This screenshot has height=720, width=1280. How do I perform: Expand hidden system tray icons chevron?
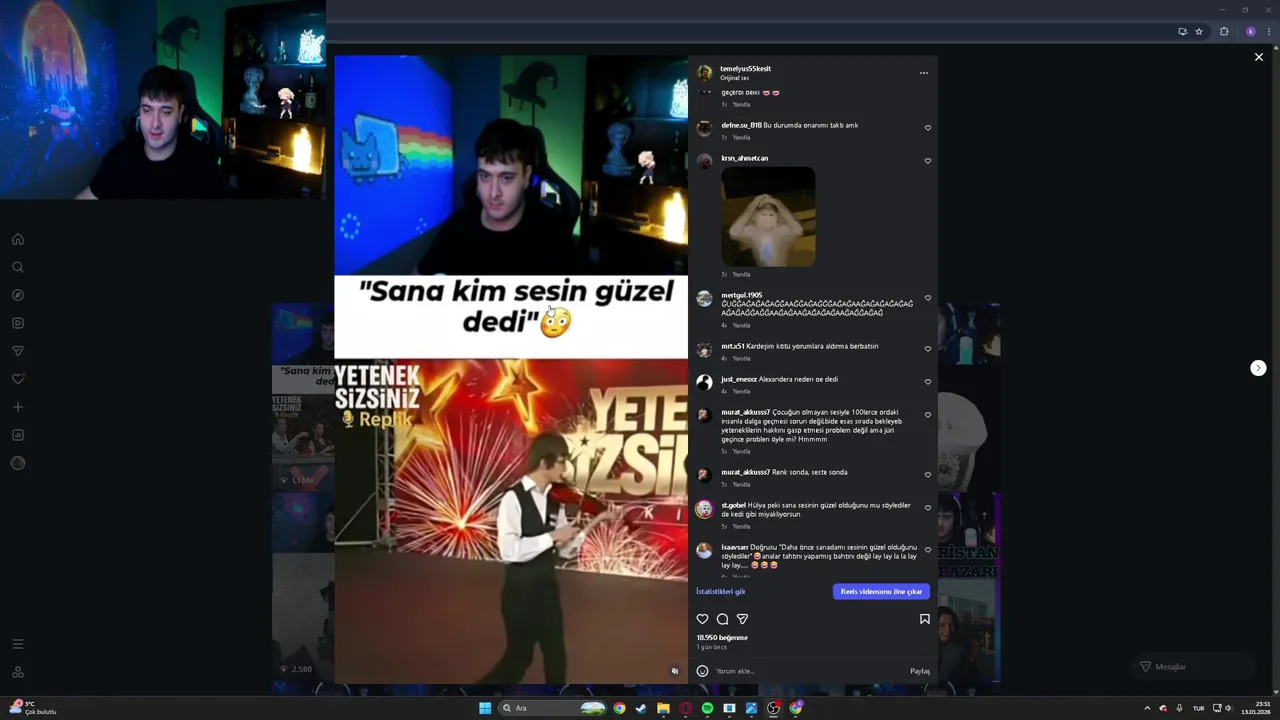click(1147, 708)
